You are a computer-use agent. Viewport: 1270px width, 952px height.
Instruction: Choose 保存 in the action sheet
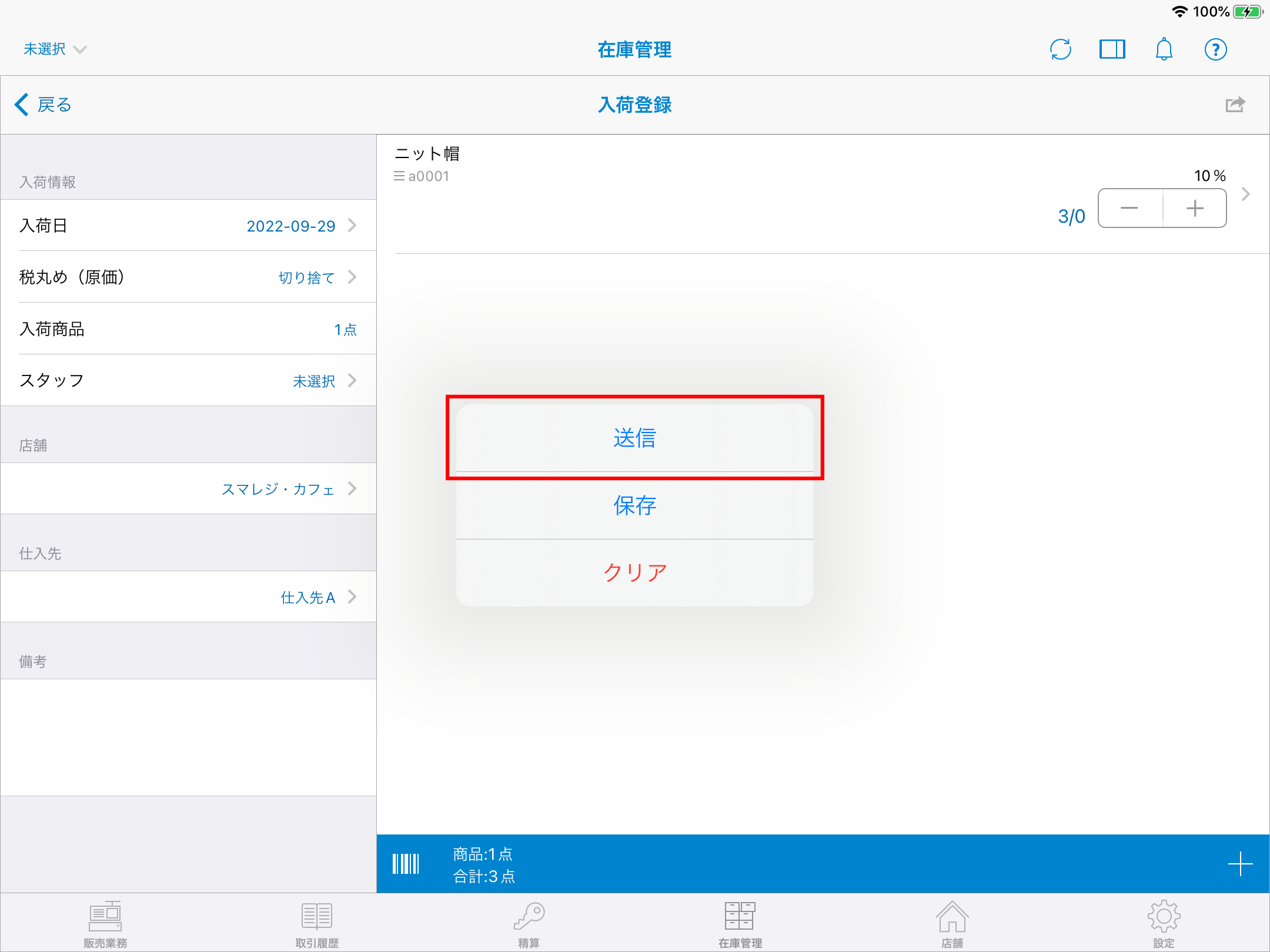click(634, 505)
